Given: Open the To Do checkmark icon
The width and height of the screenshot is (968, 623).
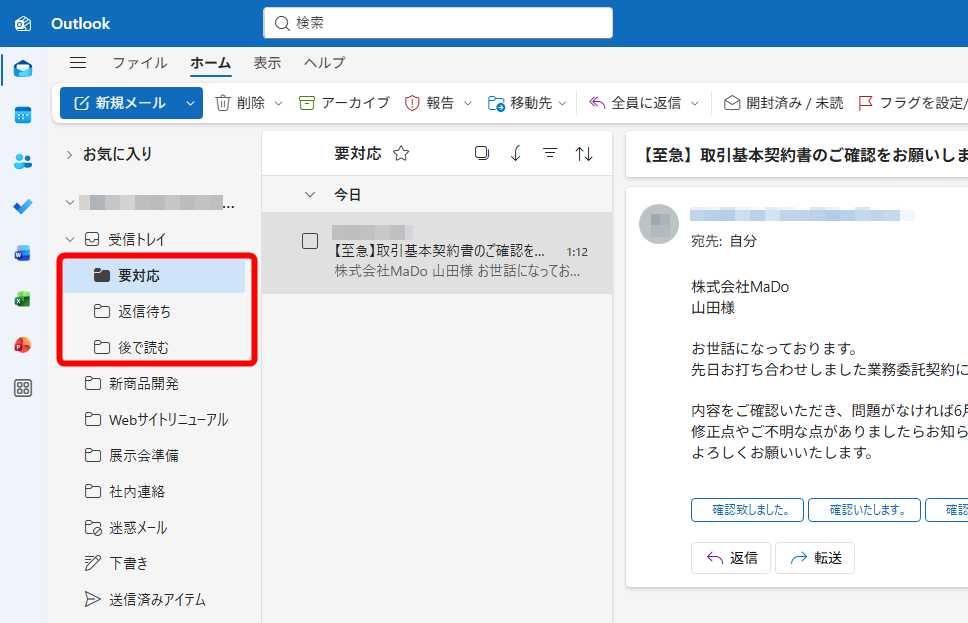Looking at the screenshot, I should coord(23,207).
